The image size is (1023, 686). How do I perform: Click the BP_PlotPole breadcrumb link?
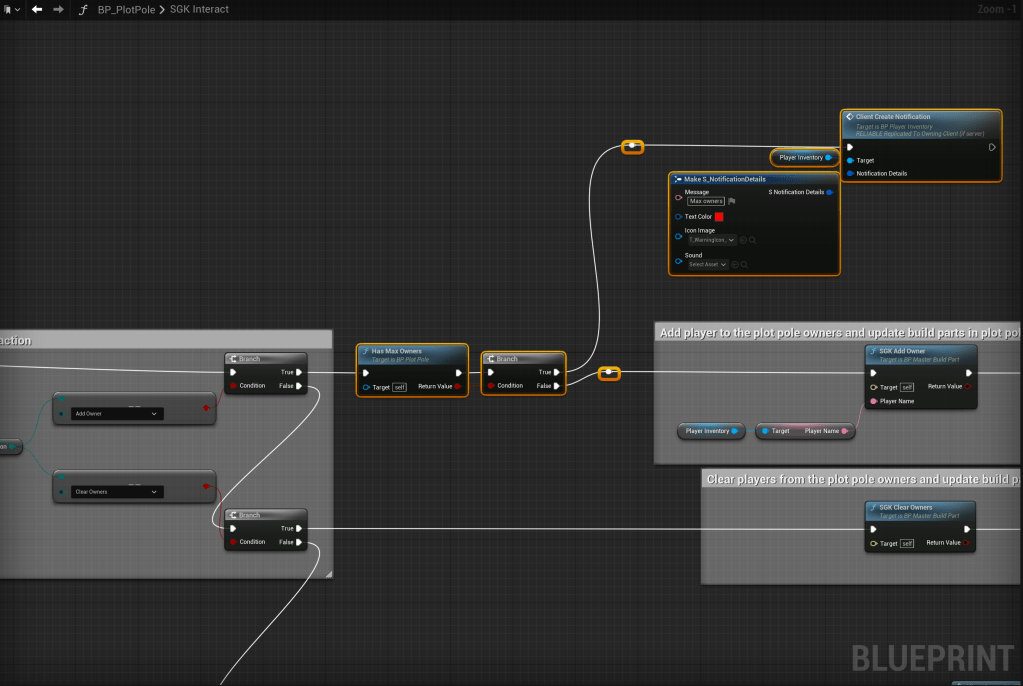click(x=126, y=9)
